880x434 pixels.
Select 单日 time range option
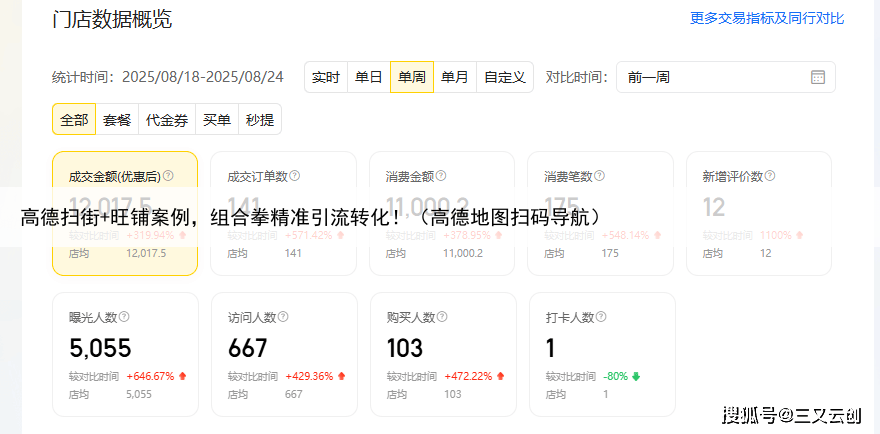[369, 77]
